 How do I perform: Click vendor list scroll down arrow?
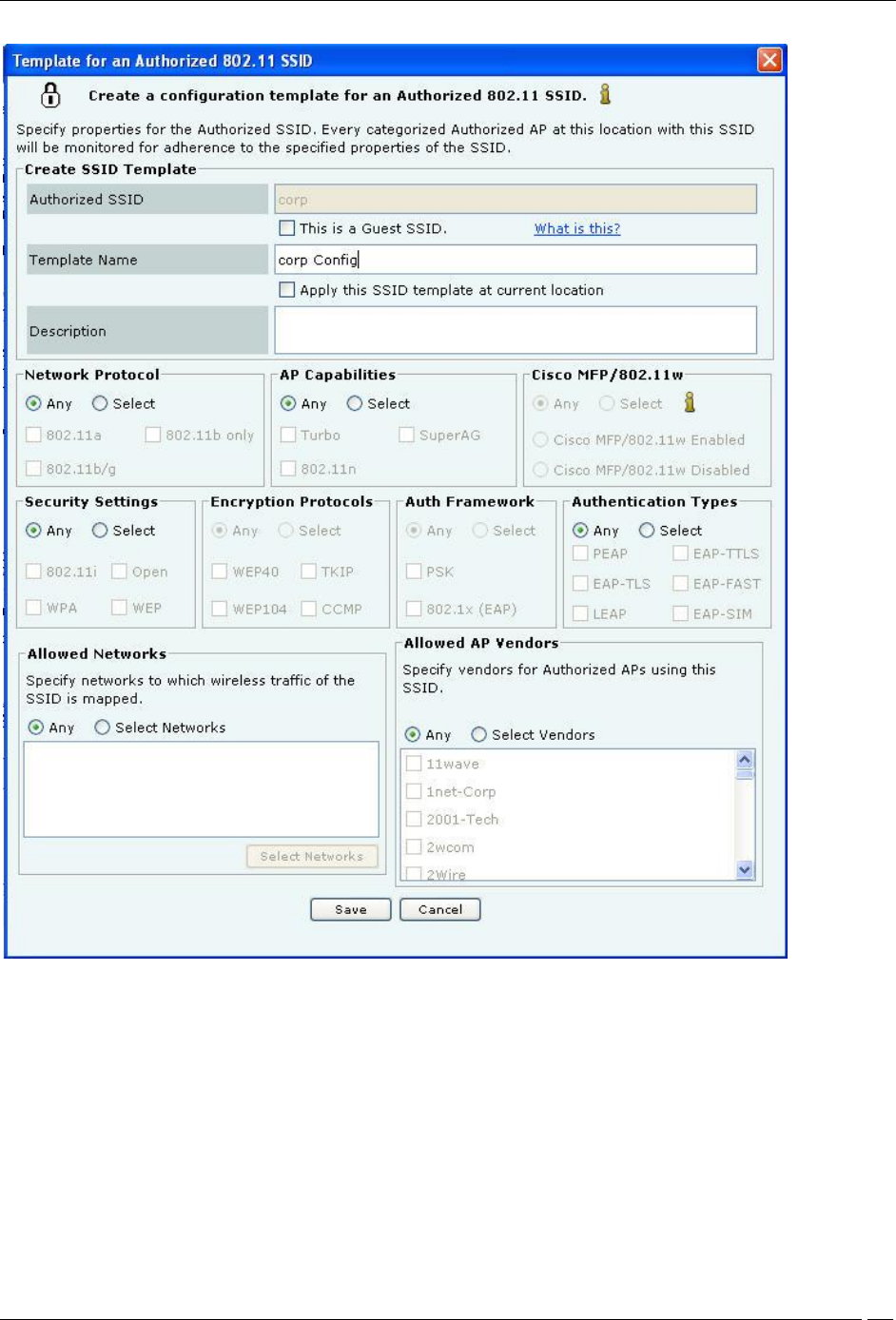[745, 869]
